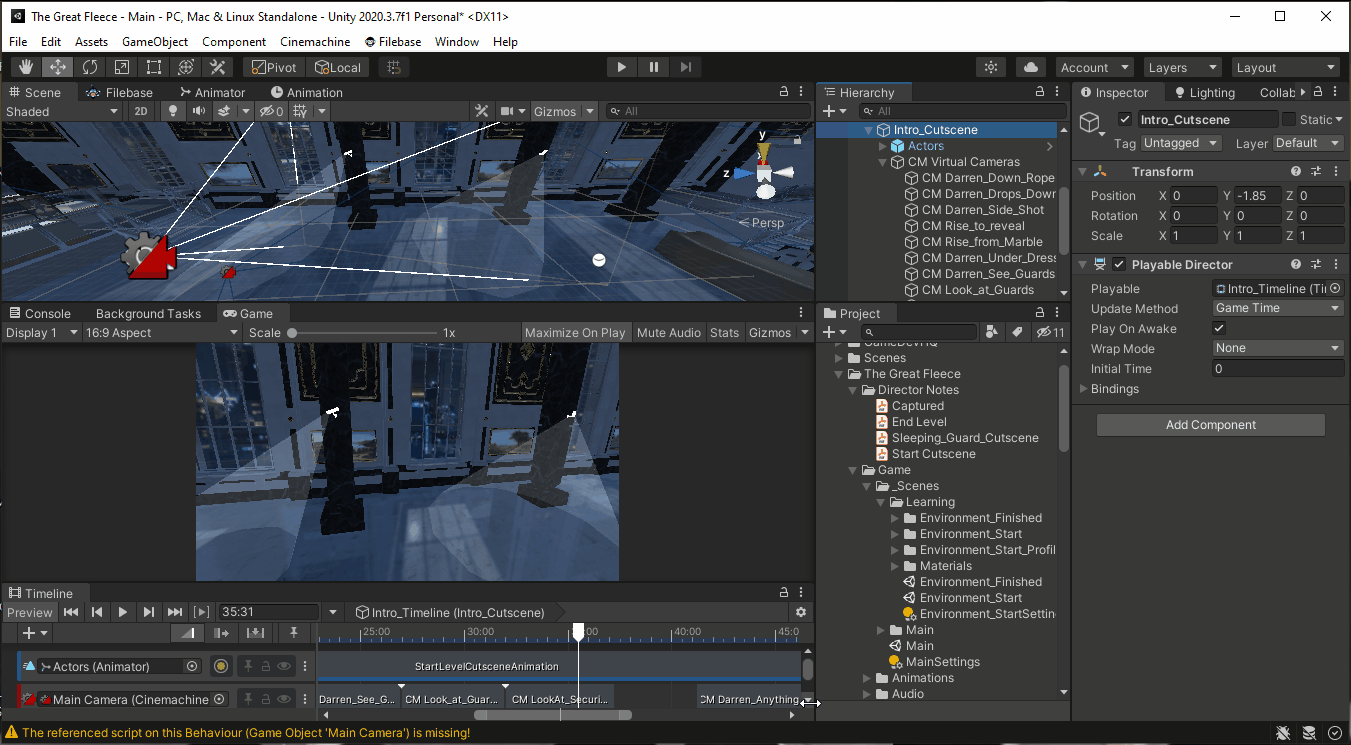Toggle Mute Audio in Game view
The height and width of the screenshot is (745, 1351).
point(669,332)
